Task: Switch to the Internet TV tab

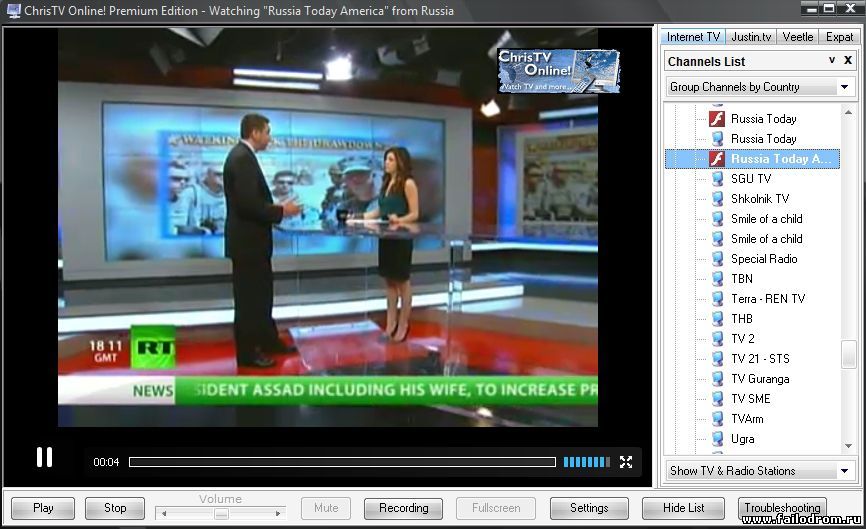Action: [x=693, y=36]
